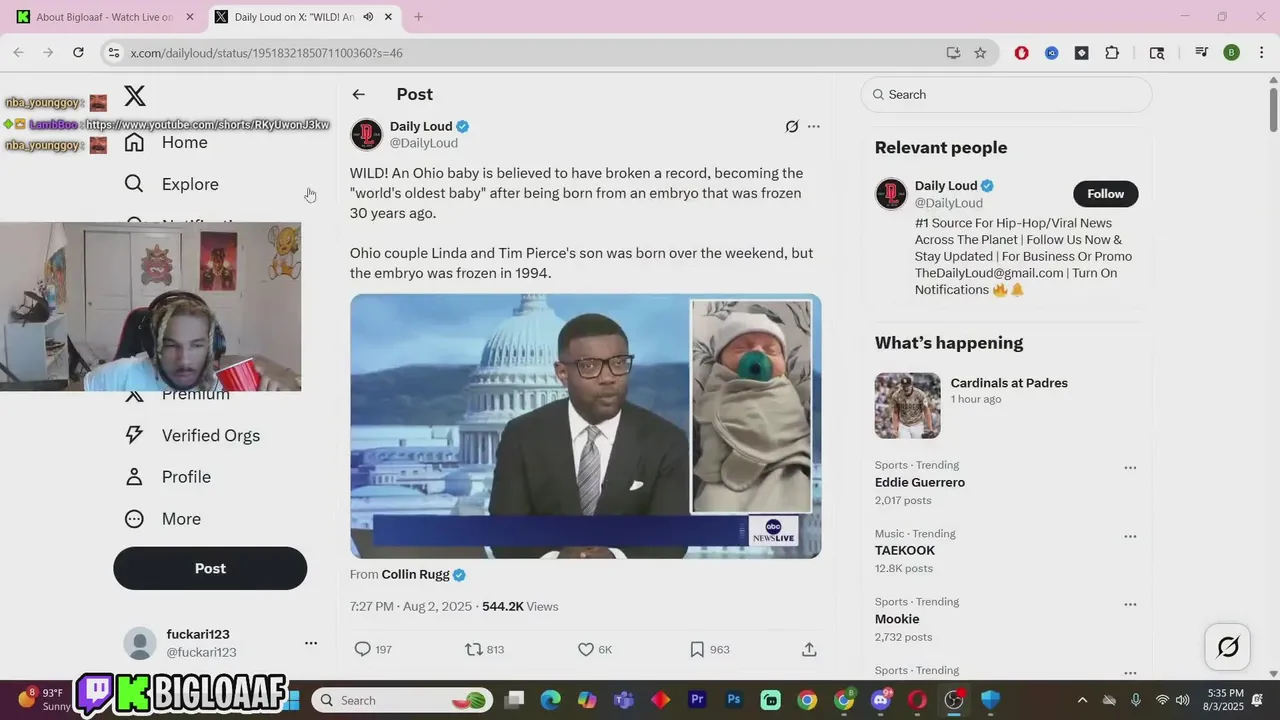Viewport: 1280px width, 720px height.
Task: Reload the page
Action: coord(78,53)
